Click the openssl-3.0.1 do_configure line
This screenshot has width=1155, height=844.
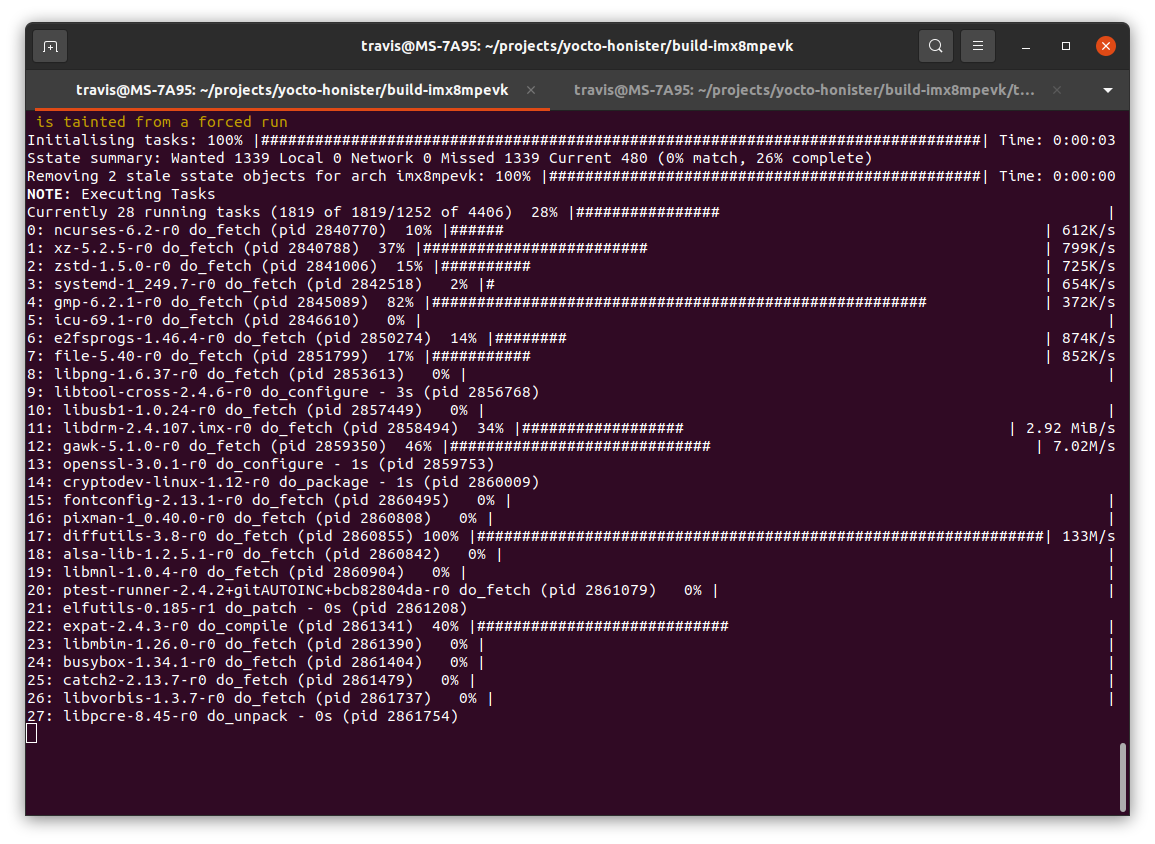pyautogui.click(x=261, y=464)
